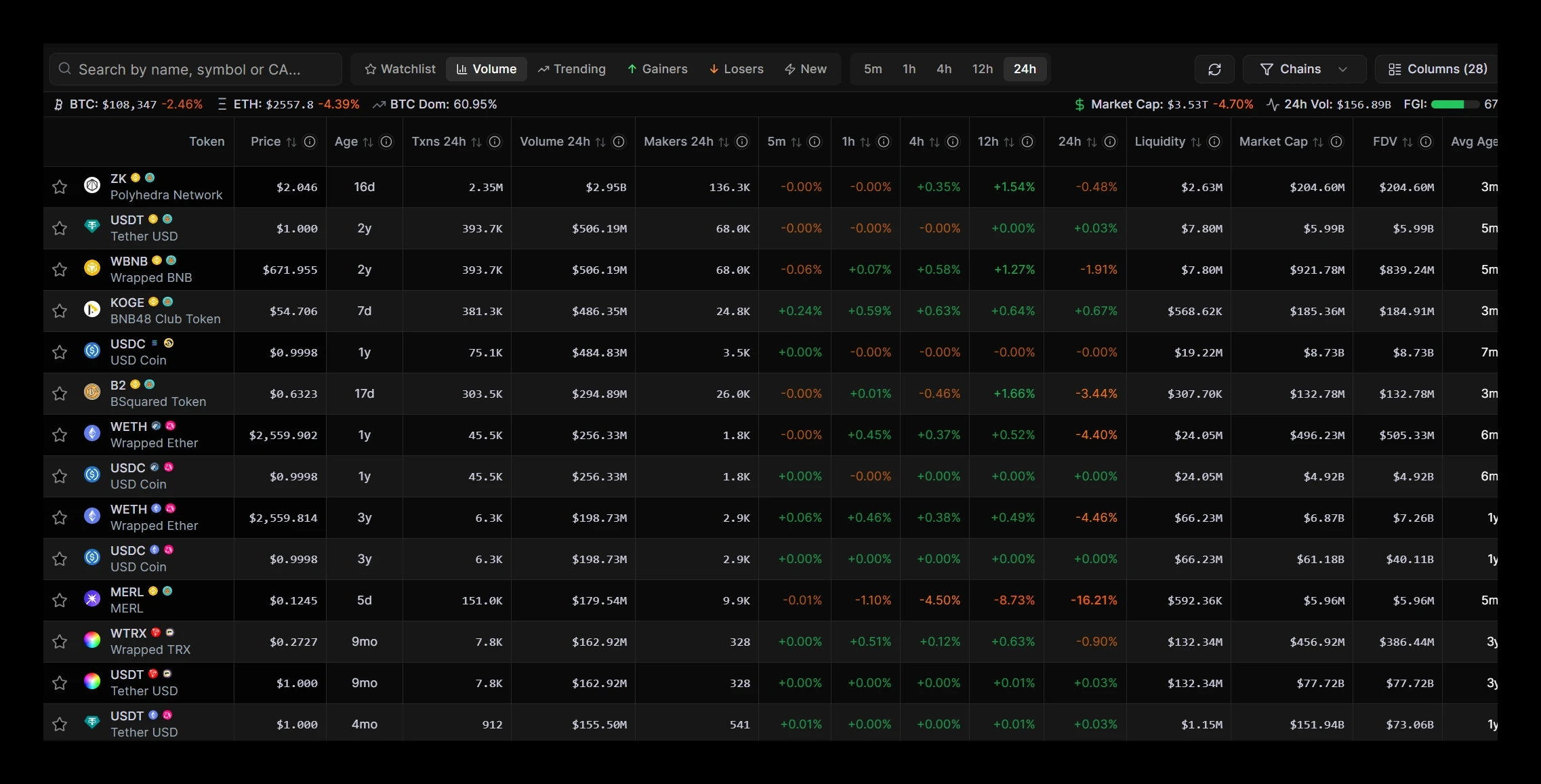
Task: Sort by Volume 24h column arrows
Action: click(x=600, y=142)
